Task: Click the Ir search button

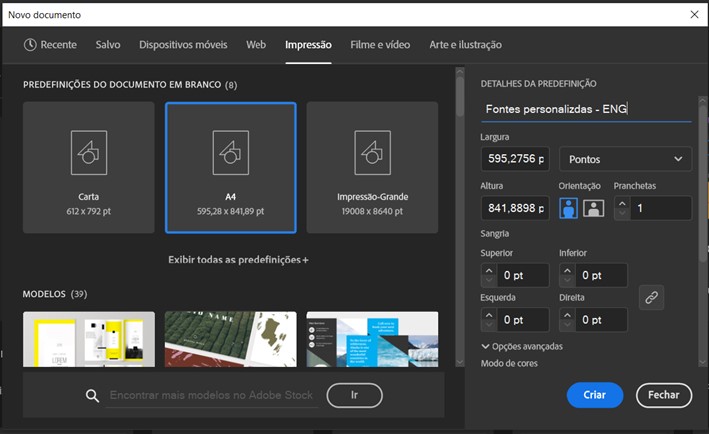Action: [354, 396]
